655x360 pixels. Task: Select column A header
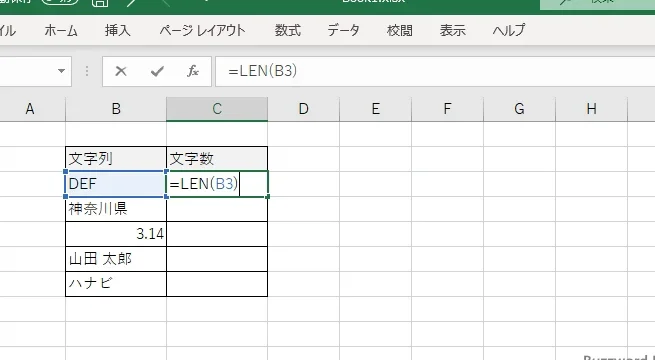tap(30, 109)
